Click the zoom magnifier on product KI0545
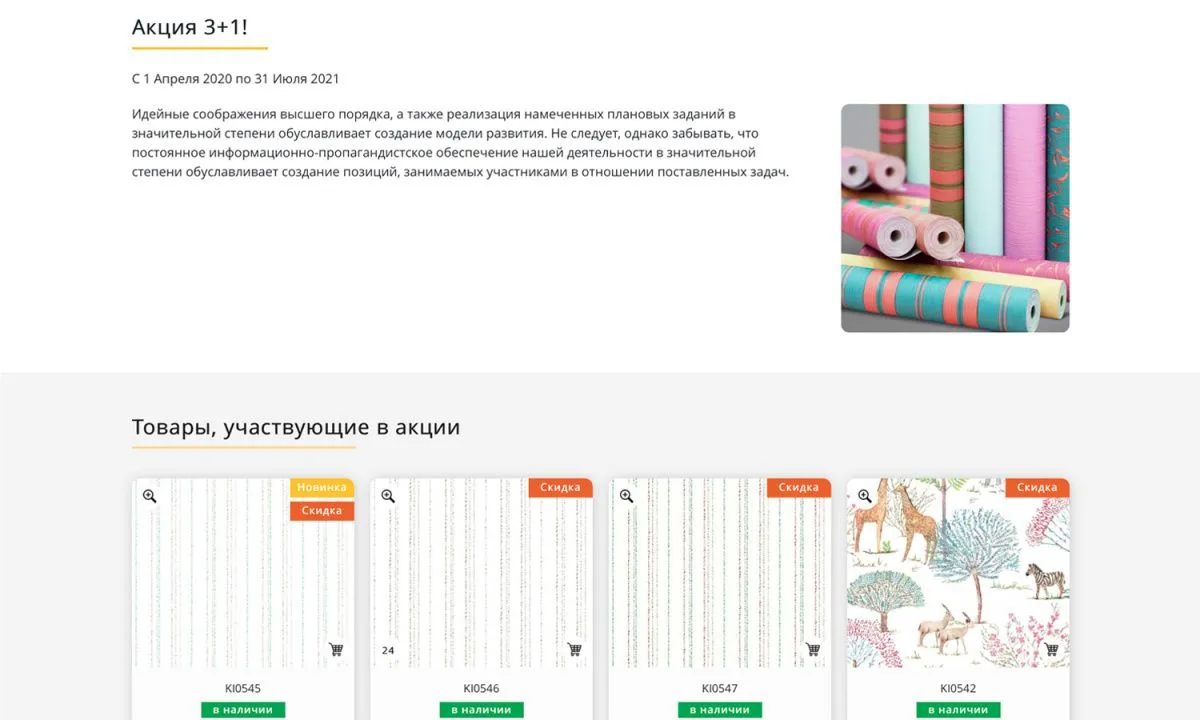Viewport: 1200px width, 720px height. click(149, 496)
